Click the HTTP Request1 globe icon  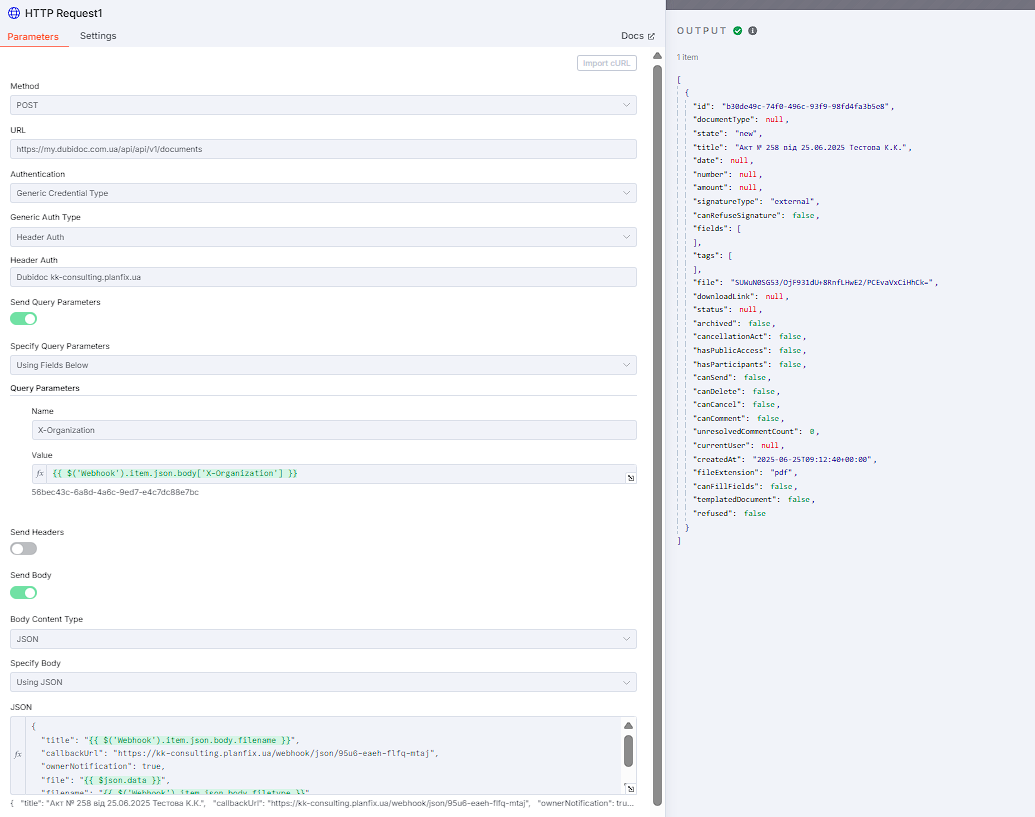pyautogui.click(x=14, y=13)
